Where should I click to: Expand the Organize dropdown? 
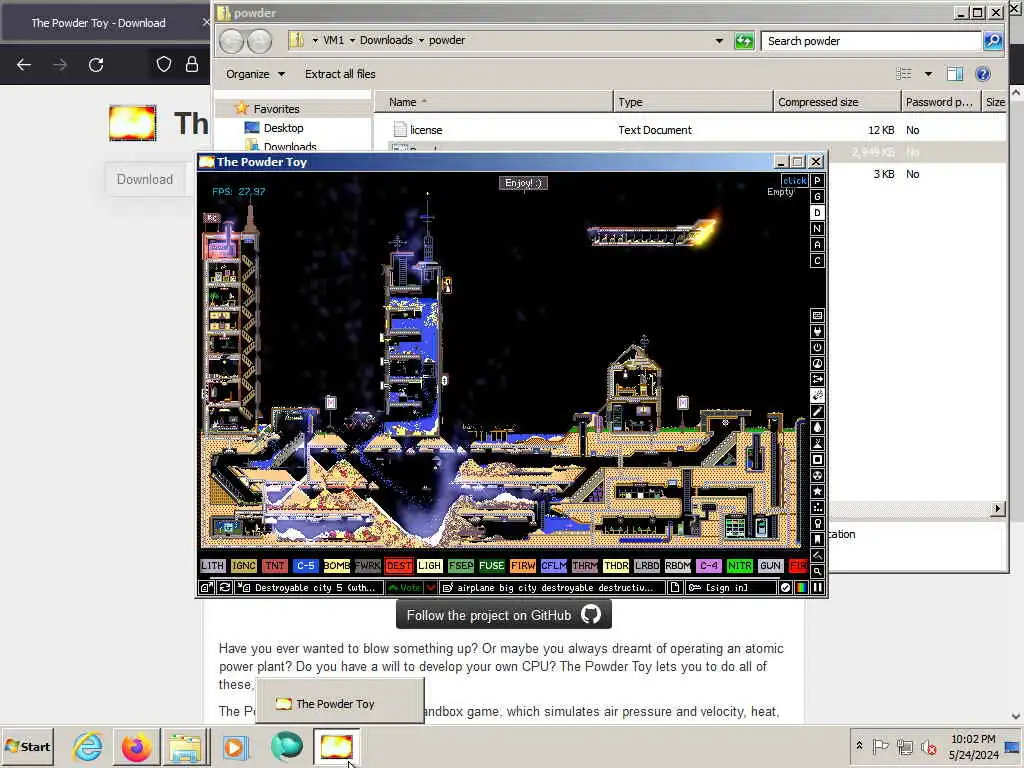pos(255,74)
